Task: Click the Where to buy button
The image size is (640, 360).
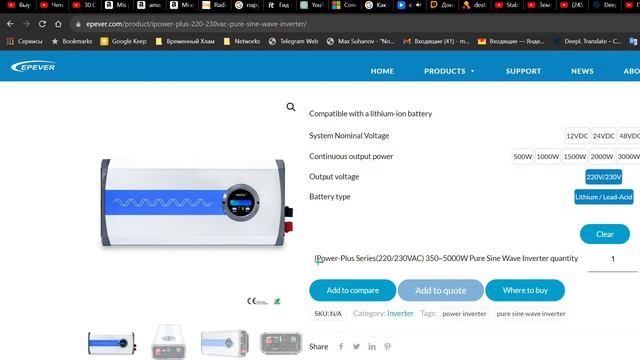Action: 525,290
